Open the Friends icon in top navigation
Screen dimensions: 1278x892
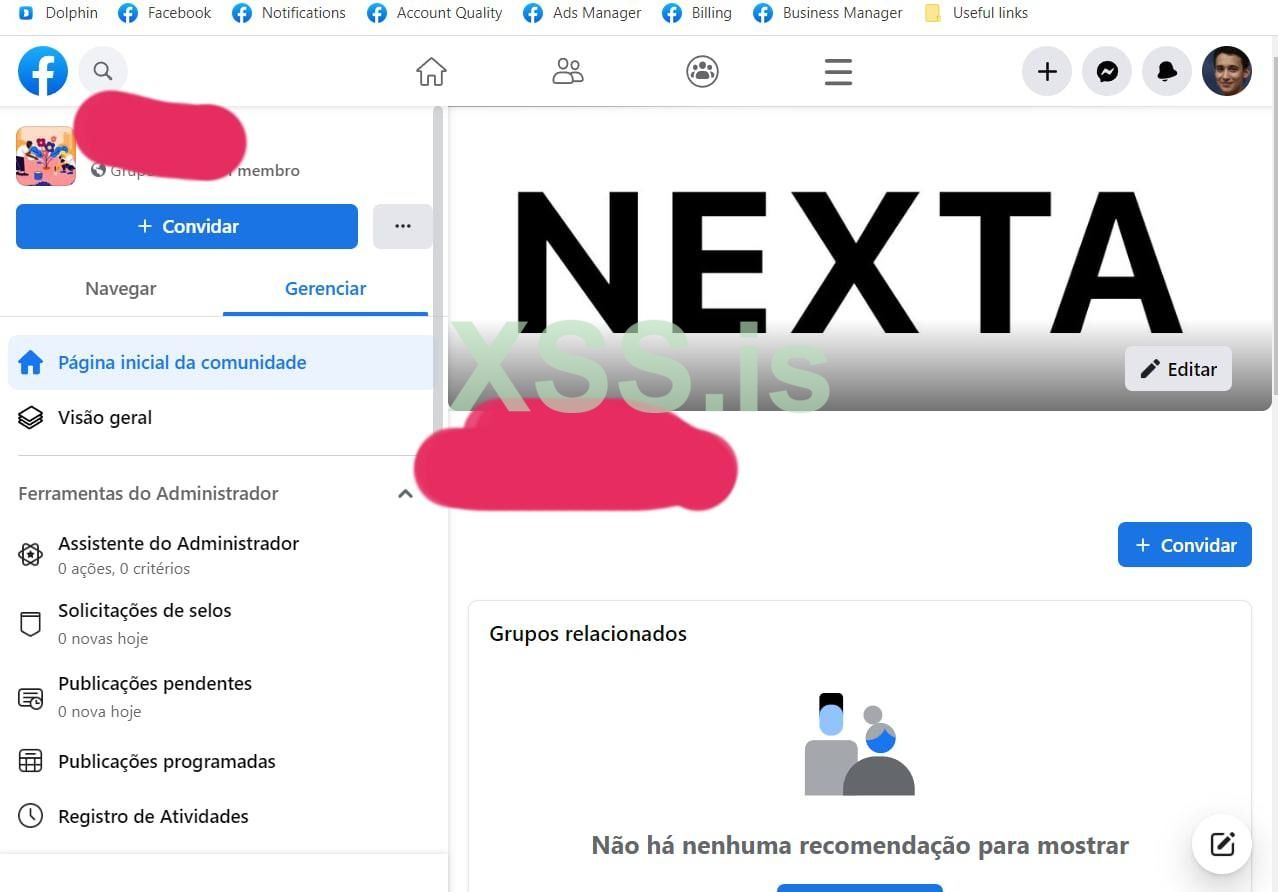tap(568, 72)
